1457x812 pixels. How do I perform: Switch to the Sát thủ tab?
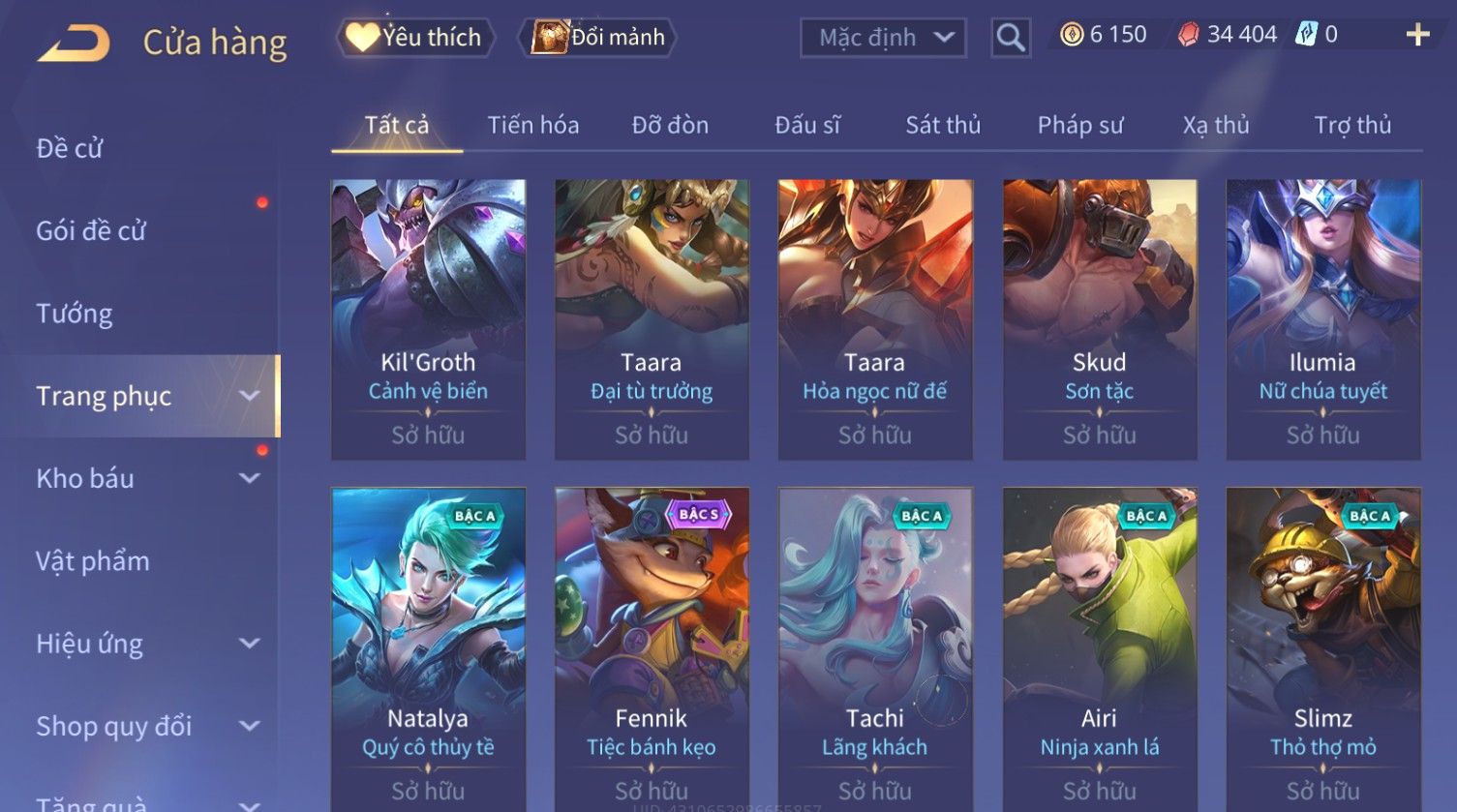tap(943, 125)
